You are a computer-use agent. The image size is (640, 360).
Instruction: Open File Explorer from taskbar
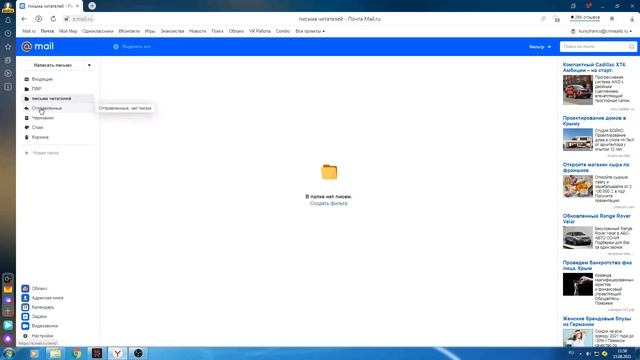click(55, 353)
